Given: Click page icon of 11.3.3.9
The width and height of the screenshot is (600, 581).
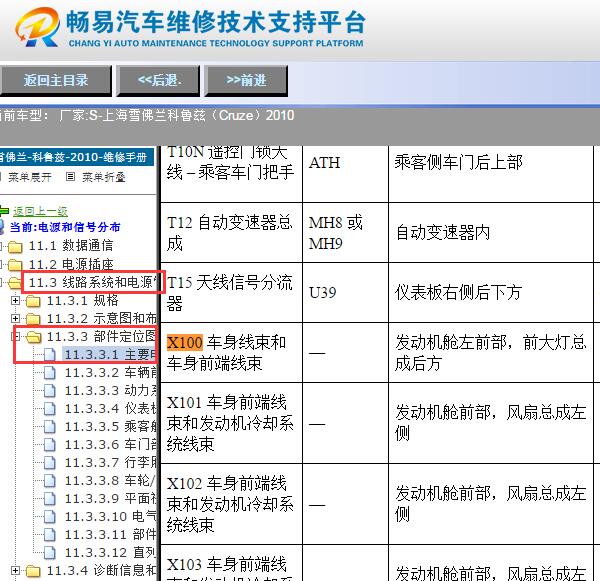Looking at the screenshot, I should (49, 499).
